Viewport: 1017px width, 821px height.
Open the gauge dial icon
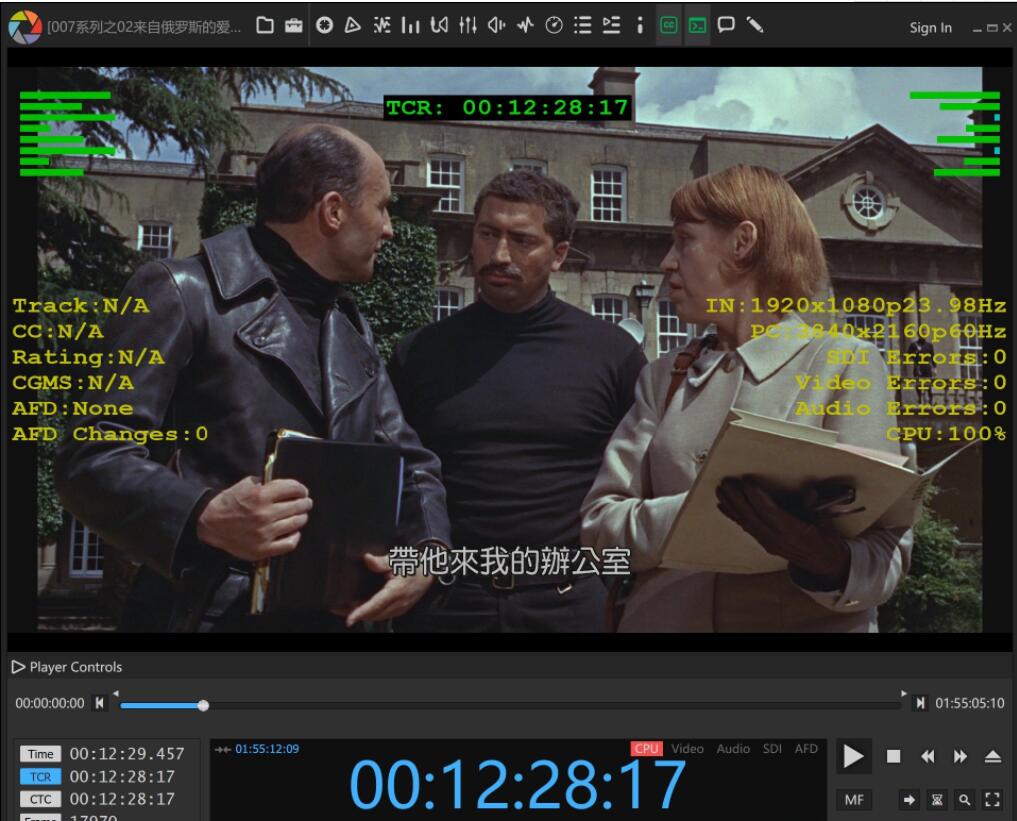pos(554,25)
